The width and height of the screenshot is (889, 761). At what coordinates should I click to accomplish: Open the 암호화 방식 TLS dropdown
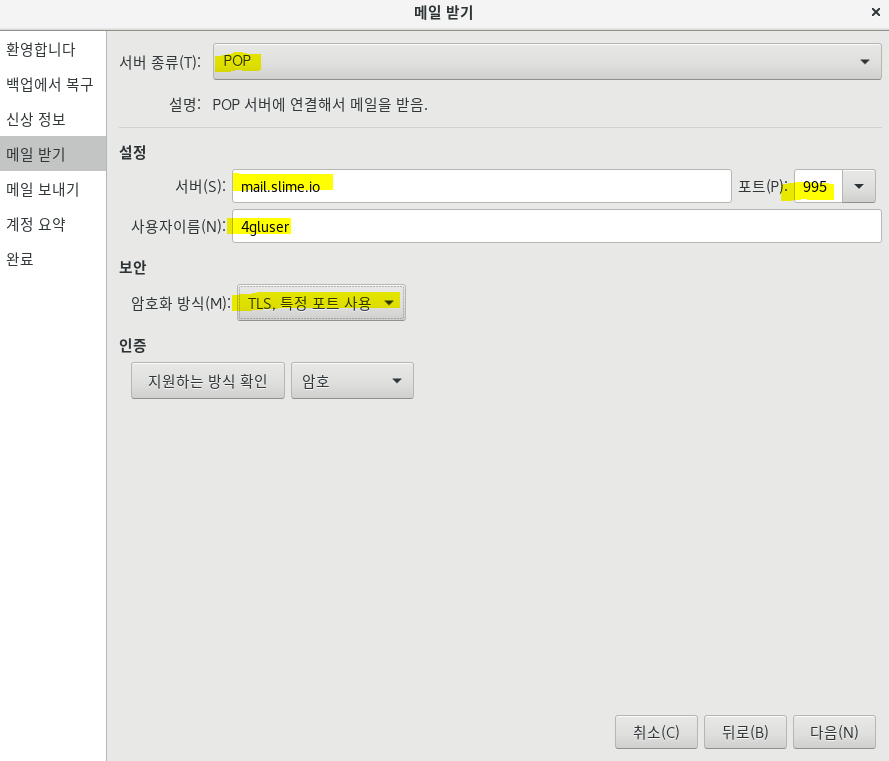(x=321, y=303)
